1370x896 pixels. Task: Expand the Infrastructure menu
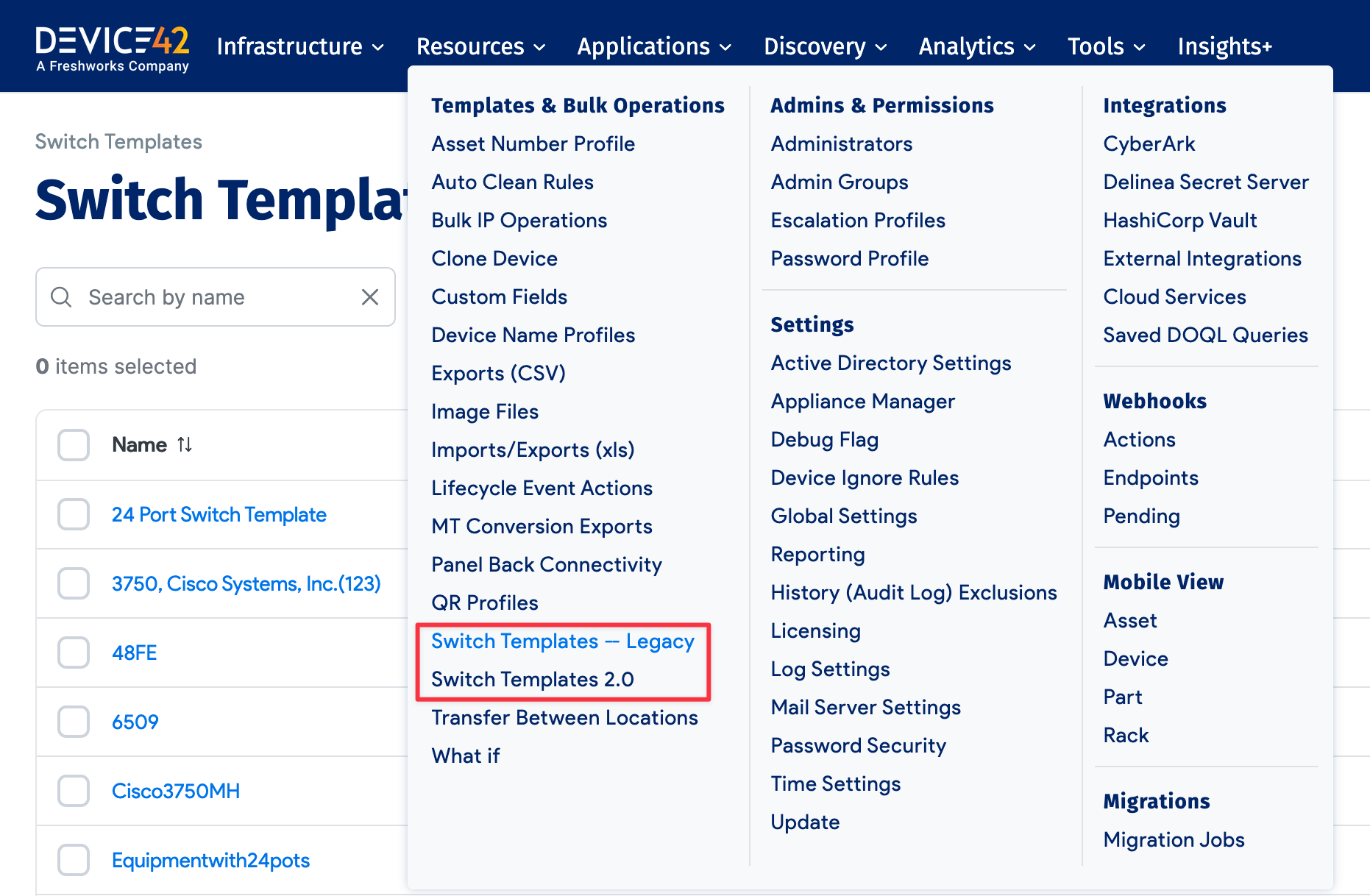click(300, 46)
